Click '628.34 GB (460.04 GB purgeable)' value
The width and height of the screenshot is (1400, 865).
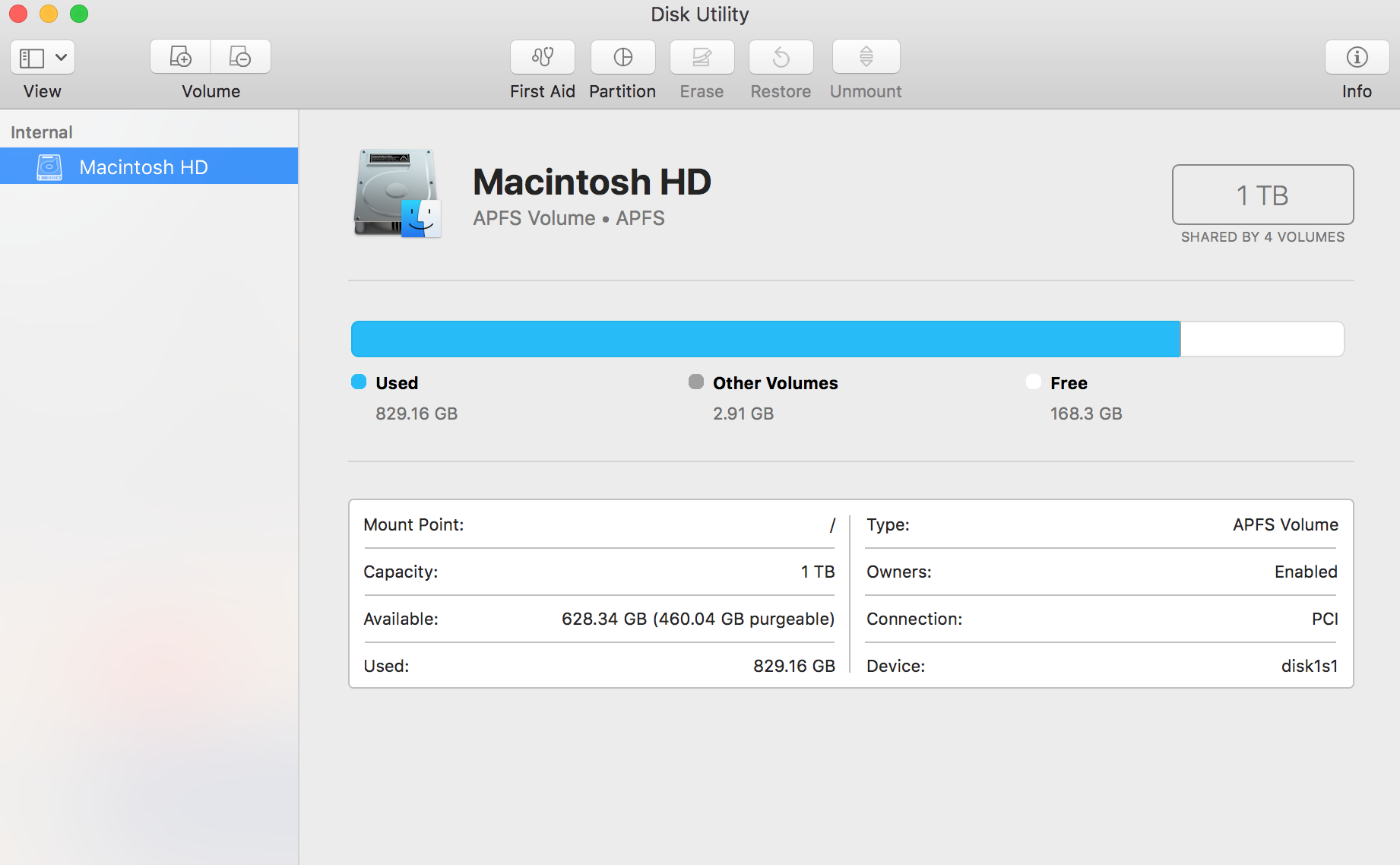[x=698, y=619]
